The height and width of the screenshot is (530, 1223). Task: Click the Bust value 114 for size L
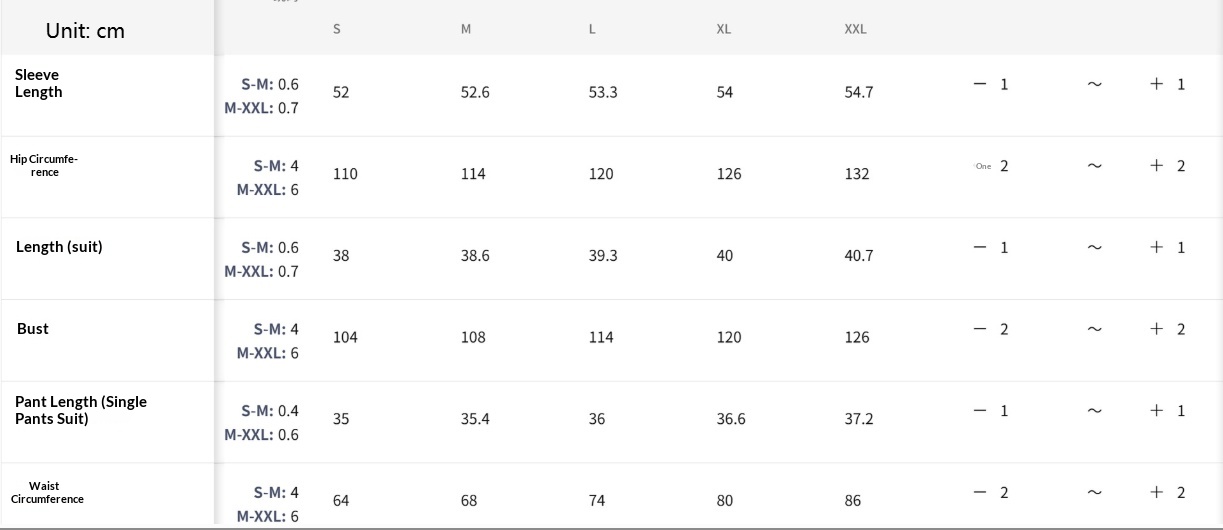click(601, 338)
